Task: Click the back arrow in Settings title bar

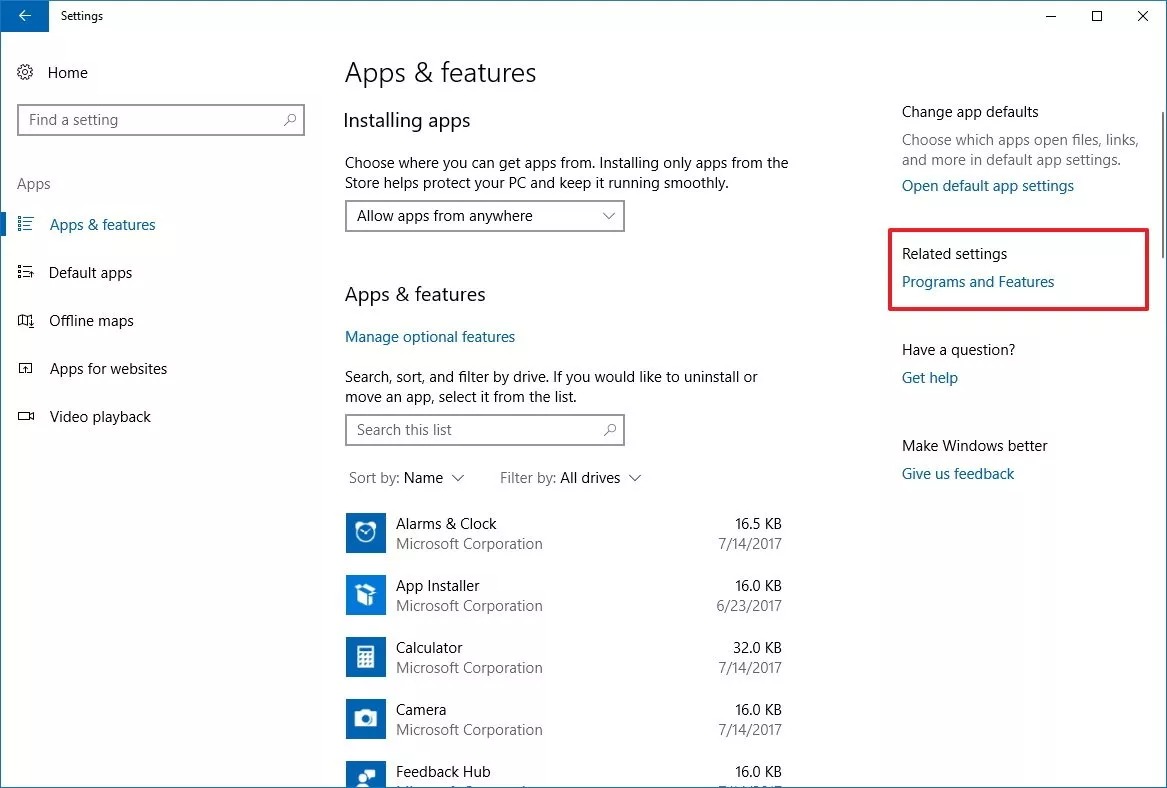Action: pyautogui.click(x=25, y=16)
